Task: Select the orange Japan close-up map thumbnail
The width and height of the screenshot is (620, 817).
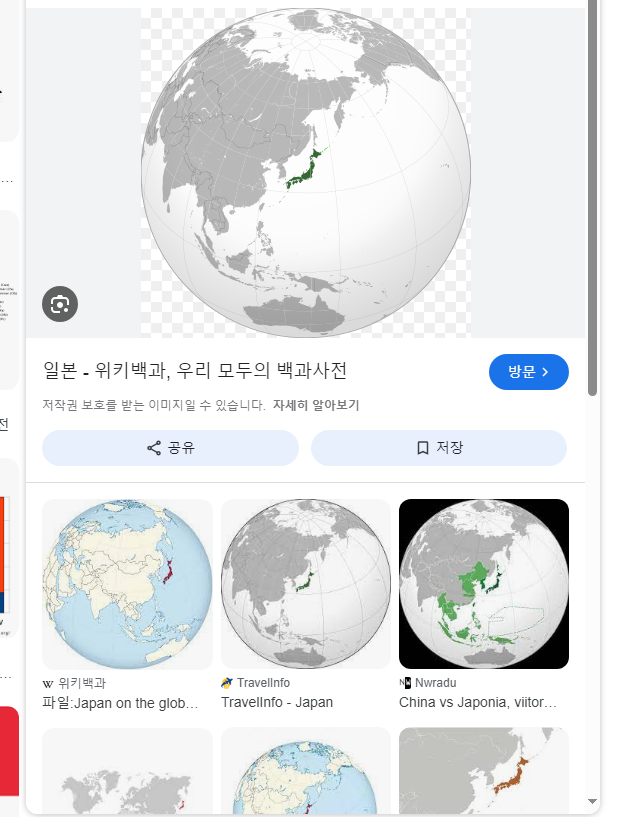Action: pyautogui.click(x=484, y=771)
